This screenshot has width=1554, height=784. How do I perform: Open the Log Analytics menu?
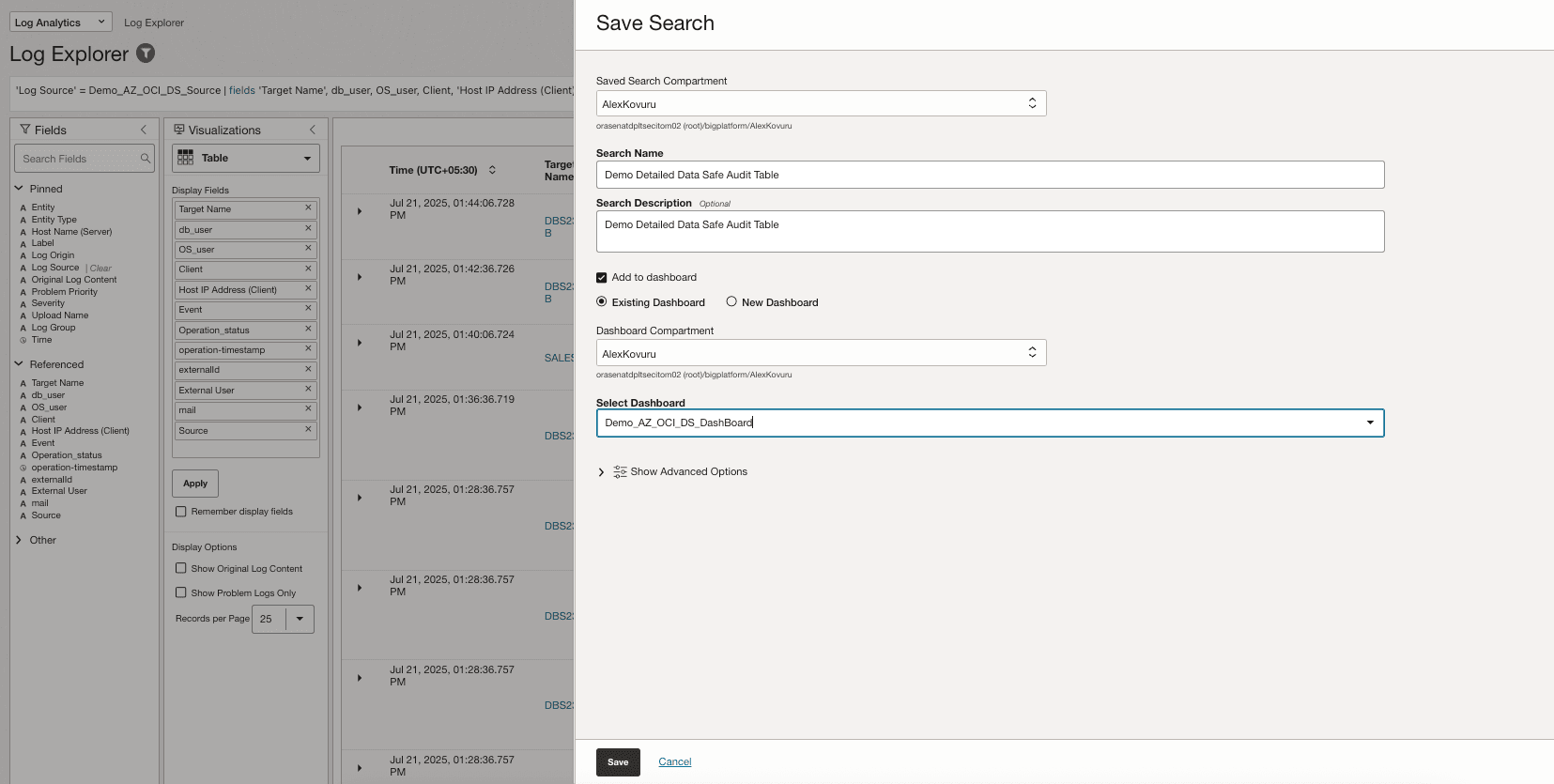(60, 23)
